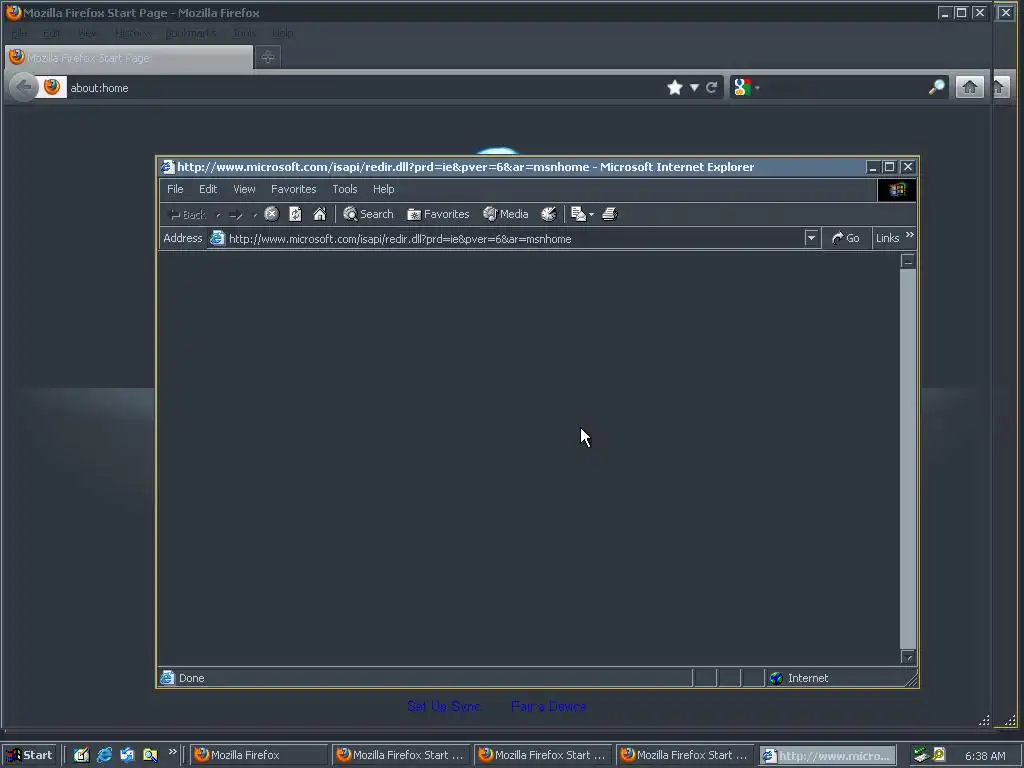Open Media pane in Internet Explorer
This screenshot has height=768, width=1024.
tap(505, 214)
